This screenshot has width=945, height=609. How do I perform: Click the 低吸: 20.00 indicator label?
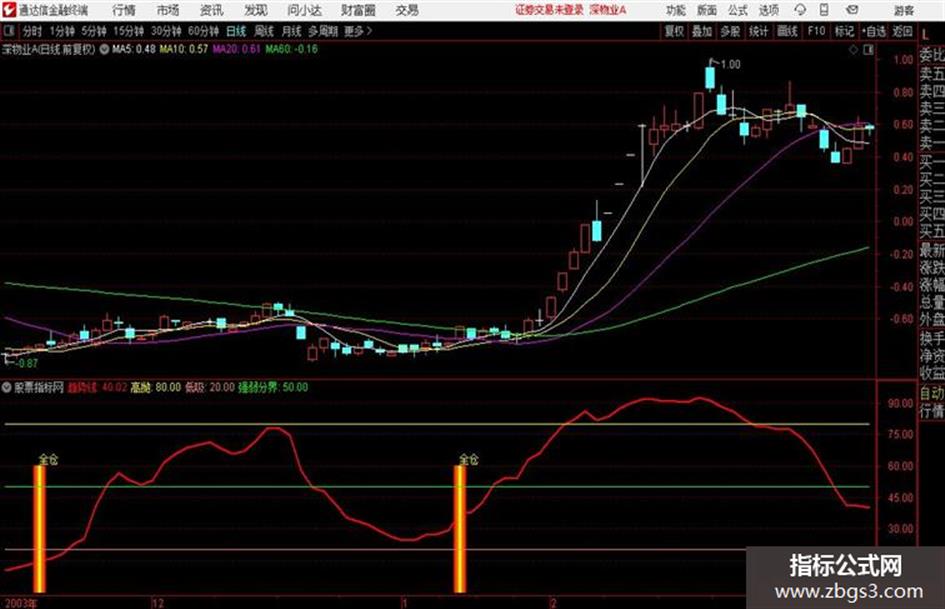[x=210, y=387]
